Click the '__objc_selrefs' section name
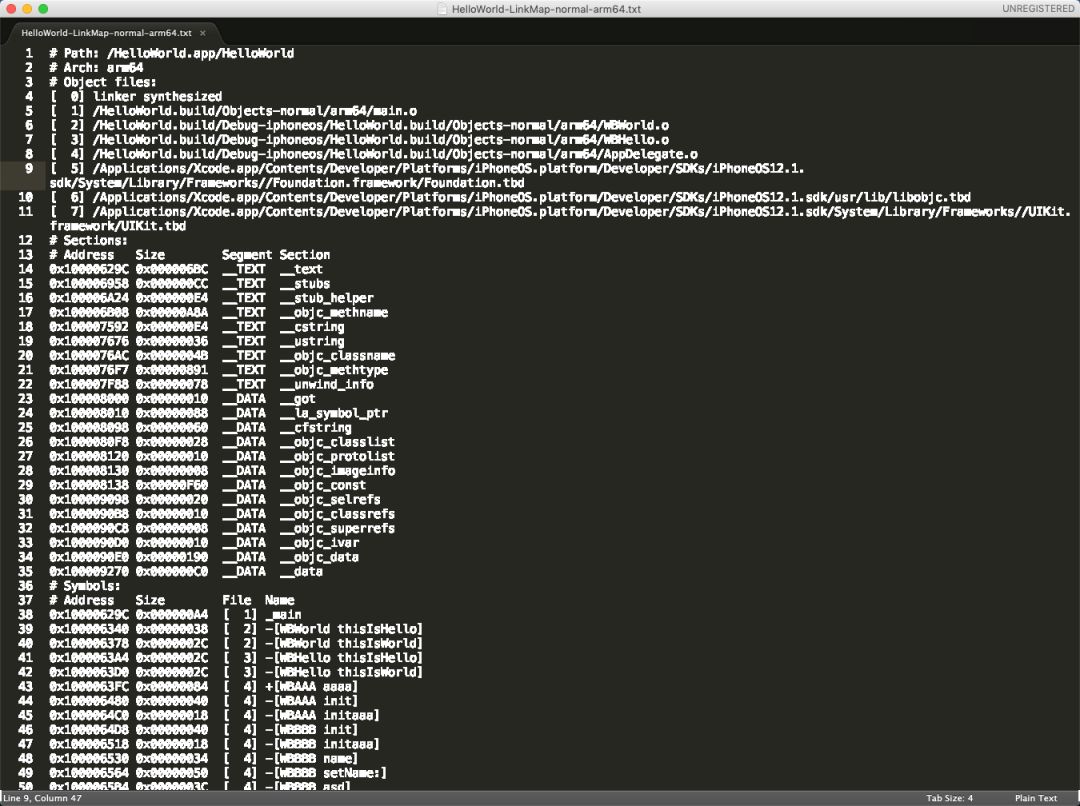This screenshot has height=806, width=1080. click(x=330, y=501)
